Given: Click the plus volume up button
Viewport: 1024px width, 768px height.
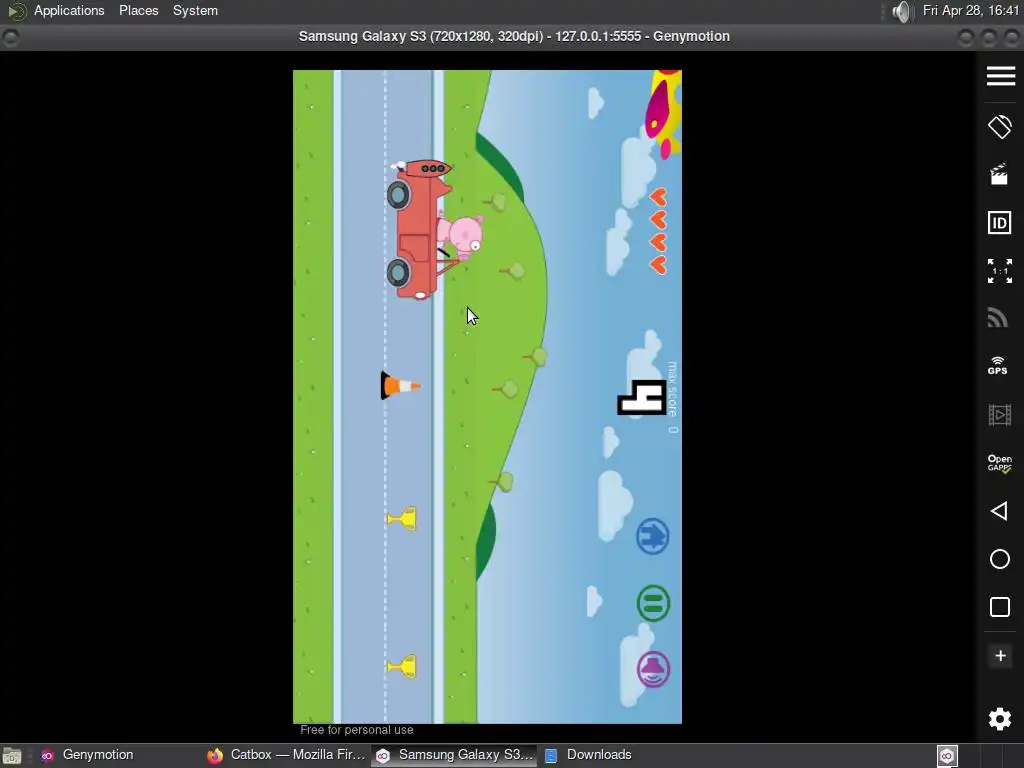Looking at the screenshot, I should pyautogui.click(x=1000, y=656).
